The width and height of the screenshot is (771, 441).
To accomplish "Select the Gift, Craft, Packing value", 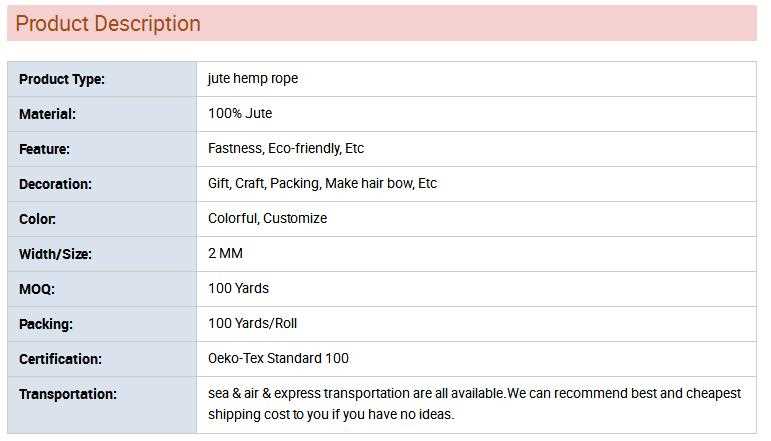I will pyautogui.click(x=322, y=184).
